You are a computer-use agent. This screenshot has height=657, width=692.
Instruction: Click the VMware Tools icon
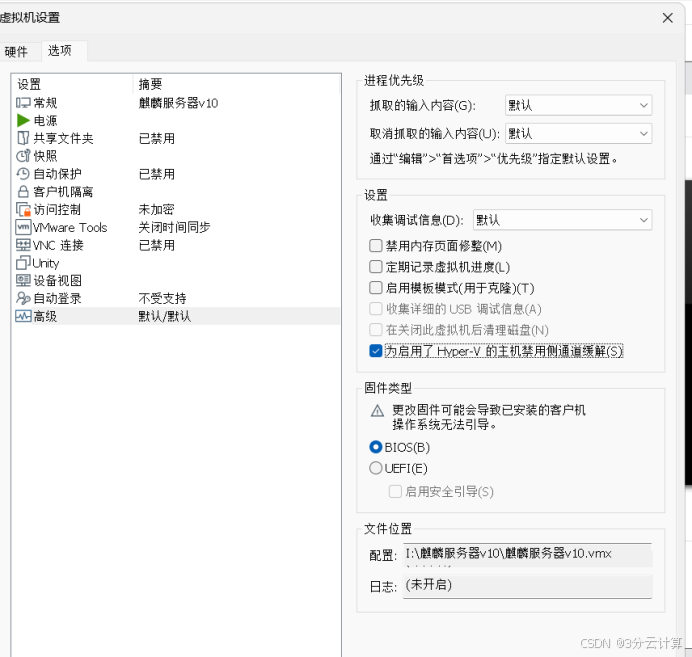(23, 227)
